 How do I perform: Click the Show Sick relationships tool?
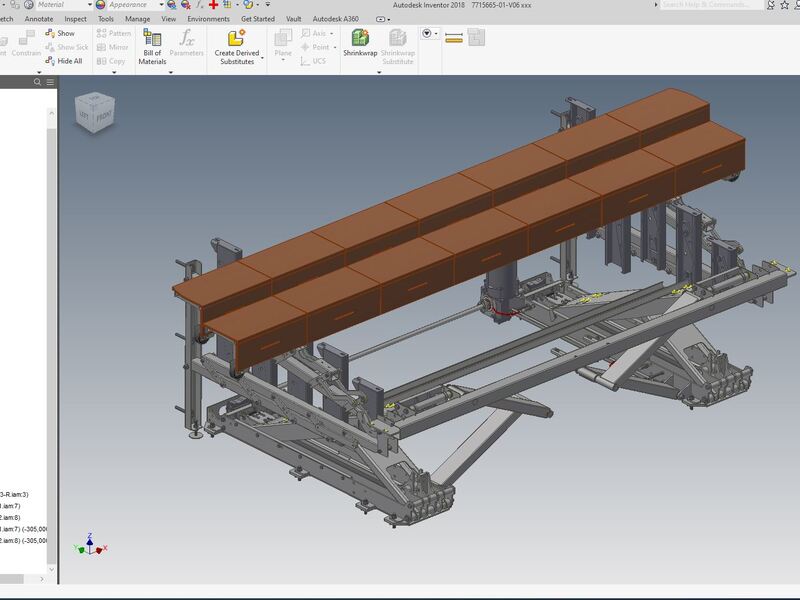point(67,47)
